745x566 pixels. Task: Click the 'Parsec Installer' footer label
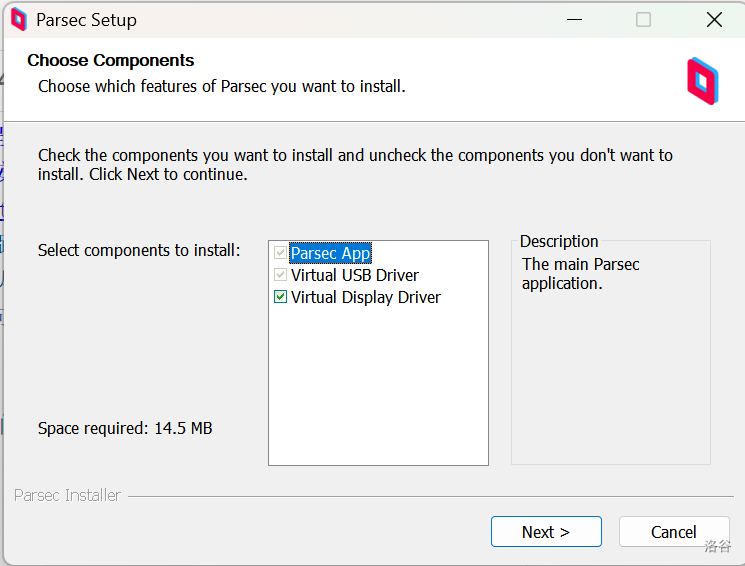tap(67, 495)
